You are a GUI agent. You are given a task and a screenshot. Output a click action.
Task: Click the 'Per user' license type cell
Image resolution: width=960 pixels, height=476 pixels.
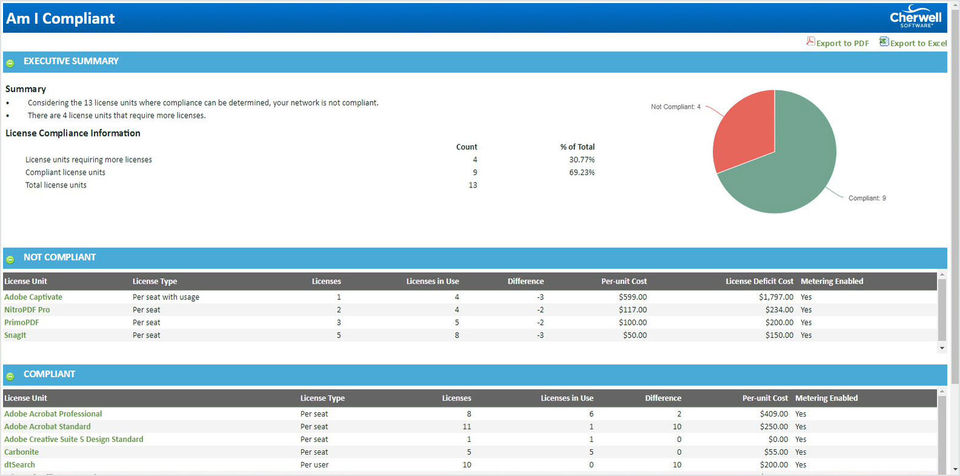314,465
